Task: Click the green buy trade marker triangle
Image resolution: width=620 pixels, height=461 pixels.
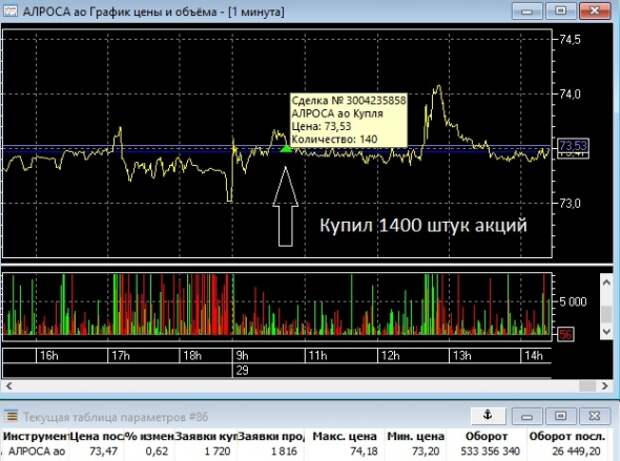Action: [x=286, y=149]
